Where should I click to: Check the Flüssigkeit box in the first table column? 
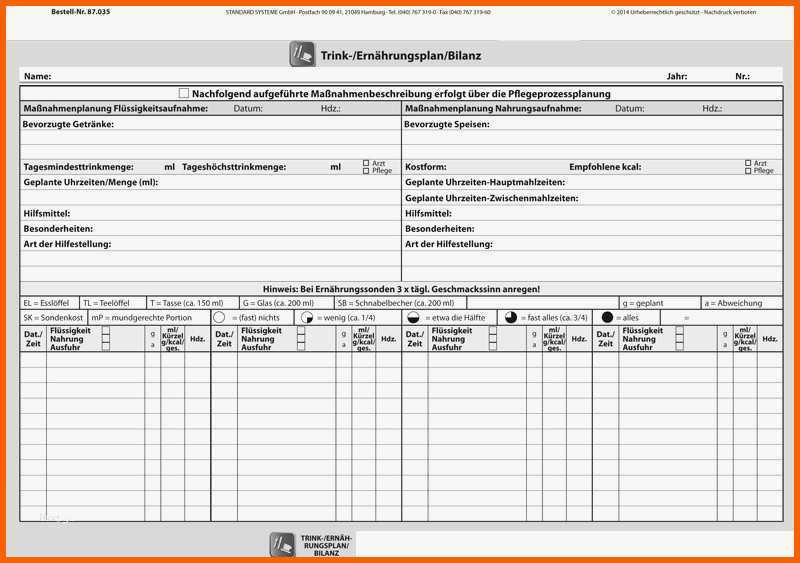106,330
